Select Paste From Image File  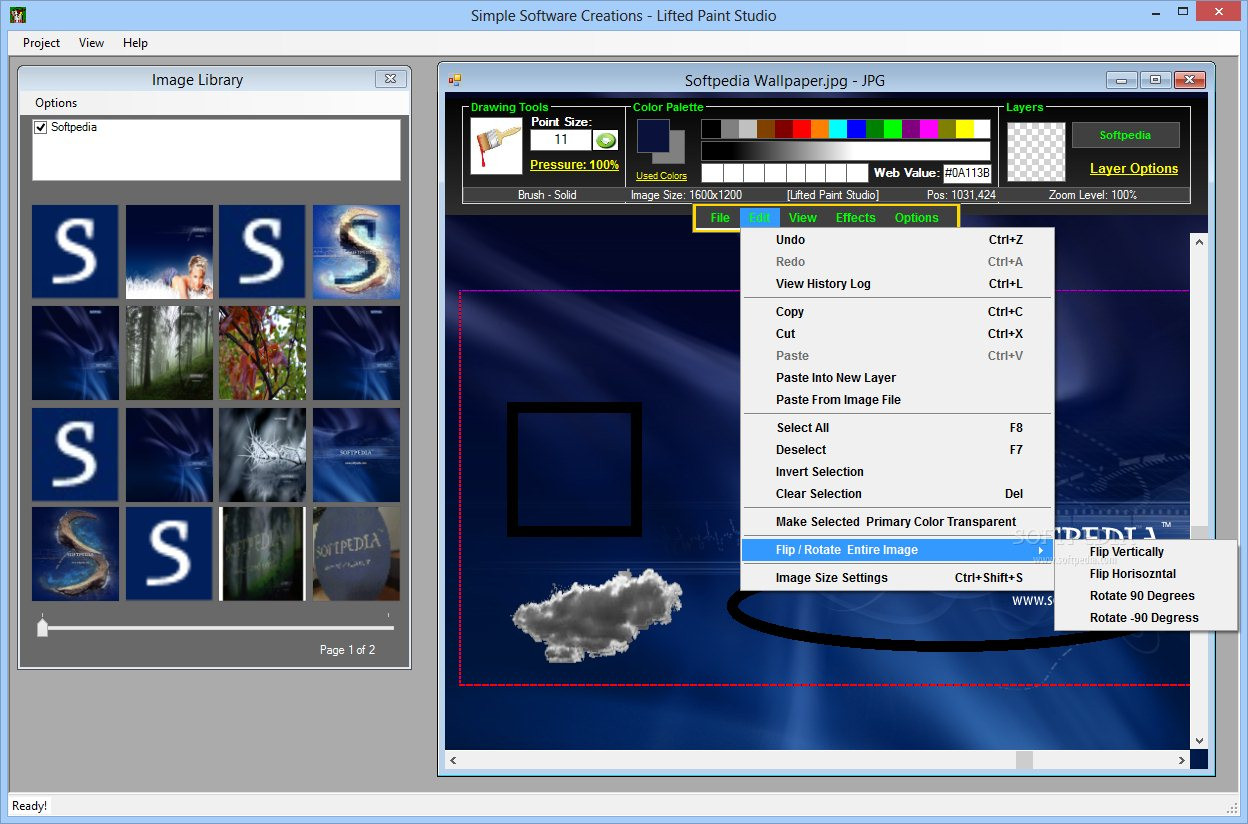898,400
